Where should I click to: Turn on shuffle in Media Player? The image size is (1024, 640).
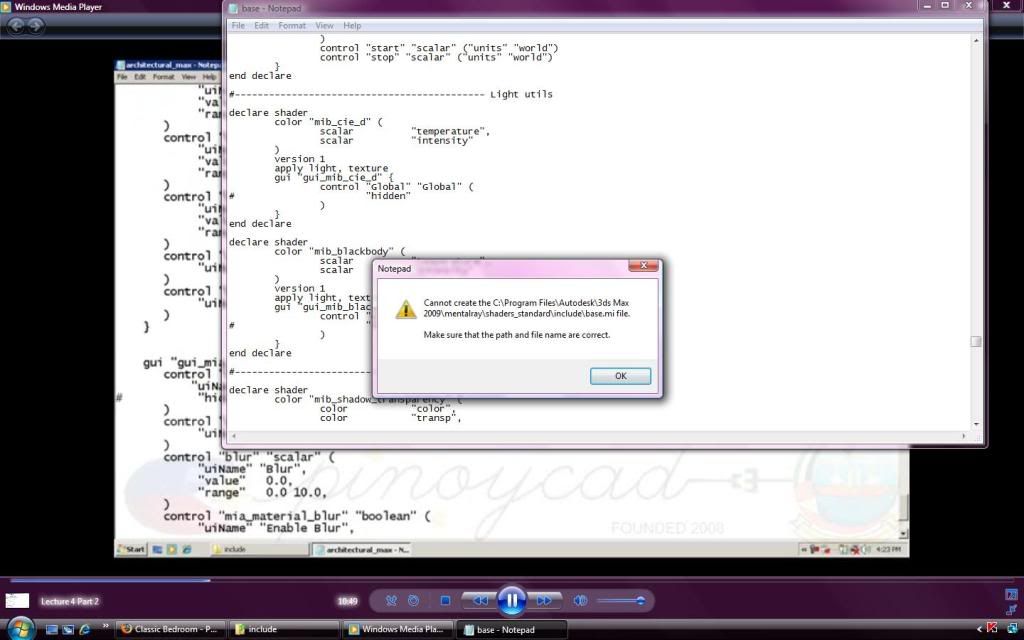tap(391, 600)
